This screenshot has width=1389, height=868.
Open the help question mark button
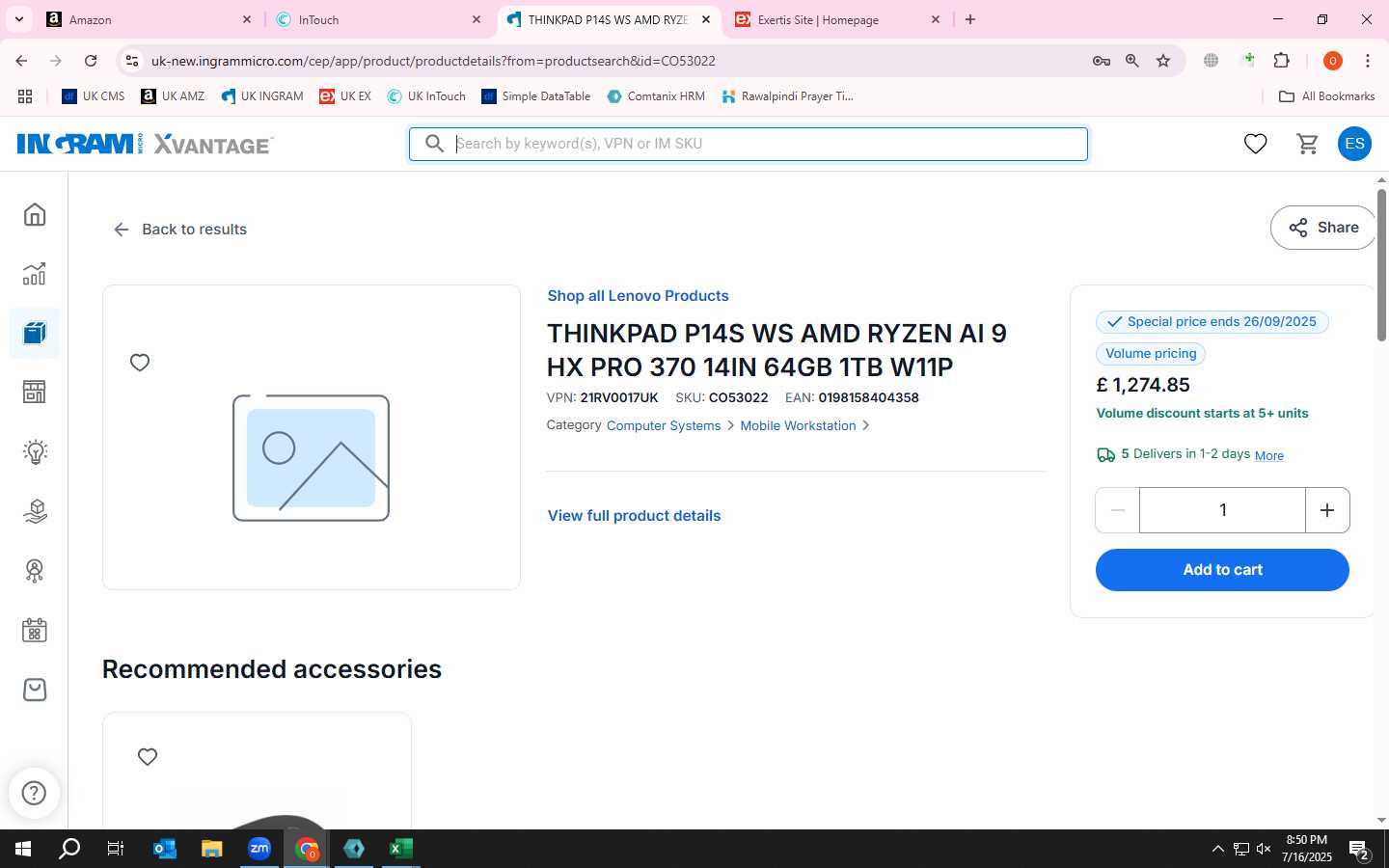point(34,793)
